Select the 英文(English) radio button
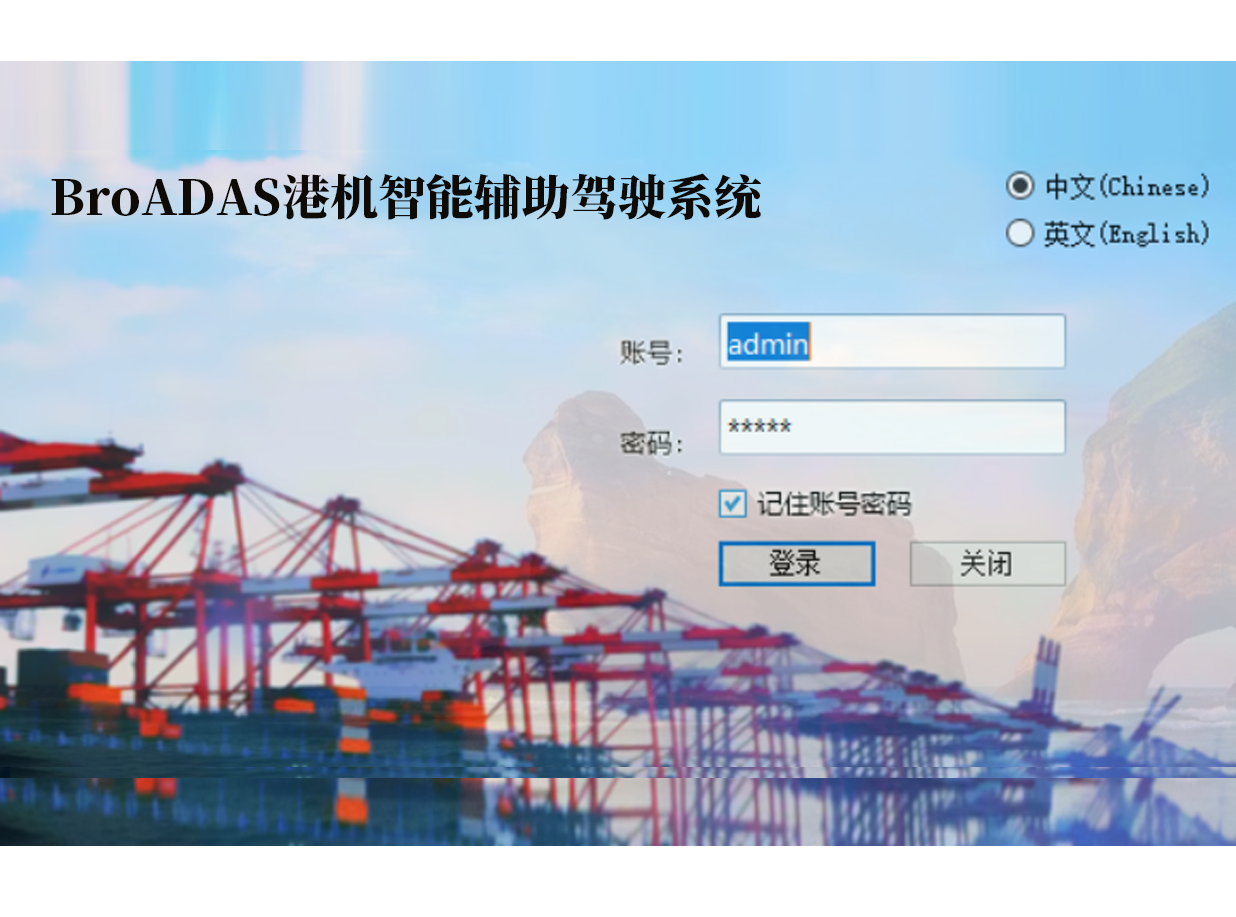Image resolution: width=1236 pixels, height=917 pixels. click(1019, 233)
